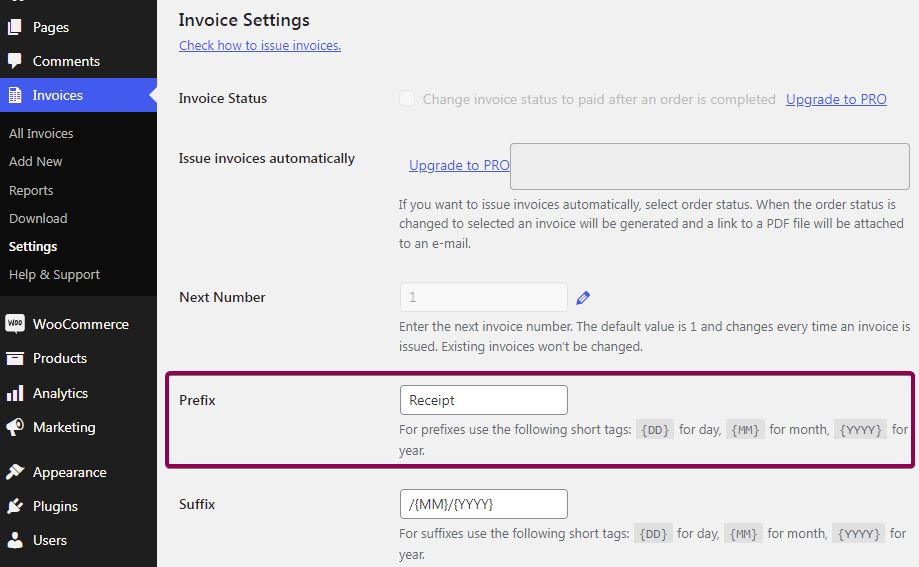
Task: Click Upgrade to PRO link for automatic invoices
Action: click(460, 165)
